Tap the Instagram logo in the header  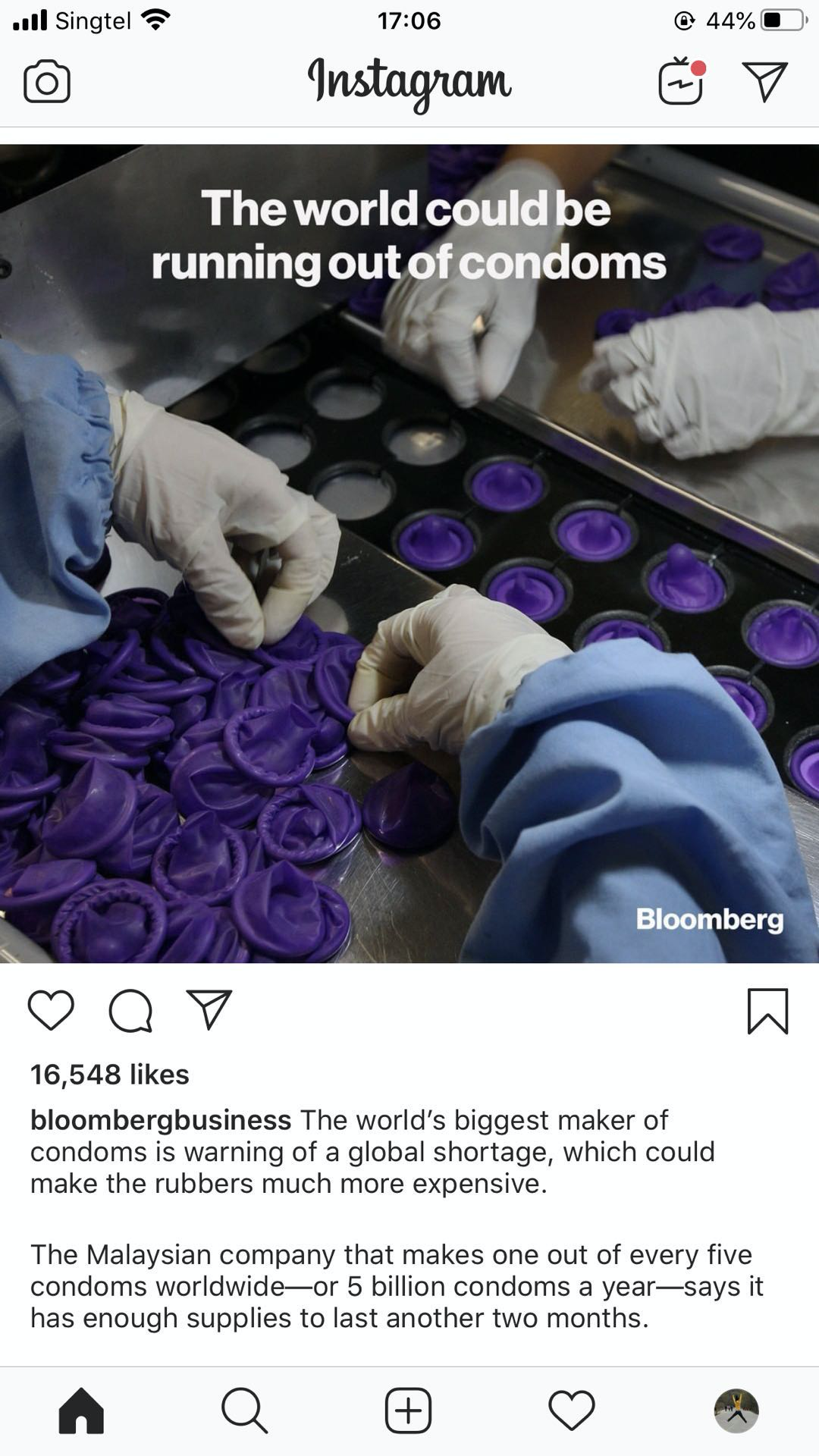[x=409, y=83]
